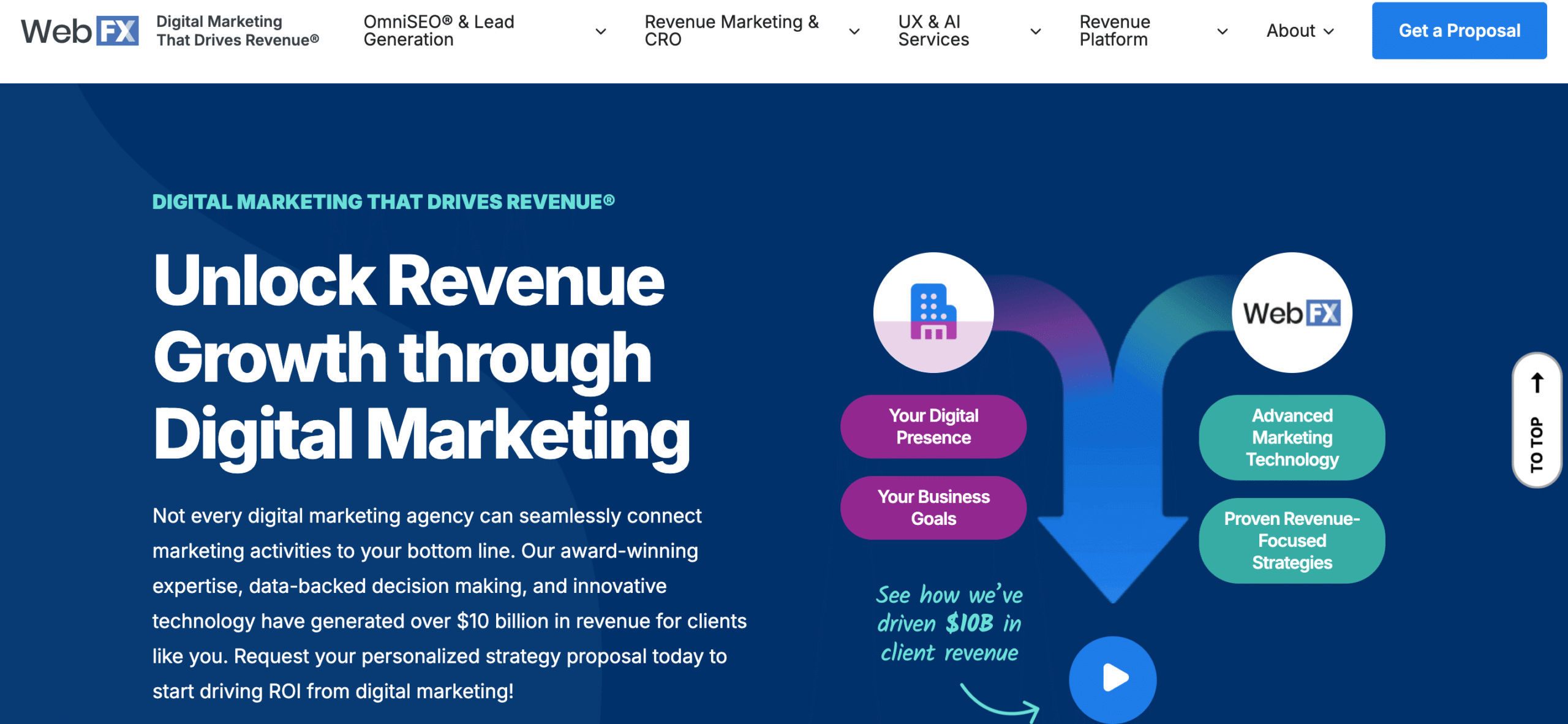This screenshot has width=1568, height=724.
Task: Open the OmniSEO & Lead Generation menu
Action: pos(439,31)
